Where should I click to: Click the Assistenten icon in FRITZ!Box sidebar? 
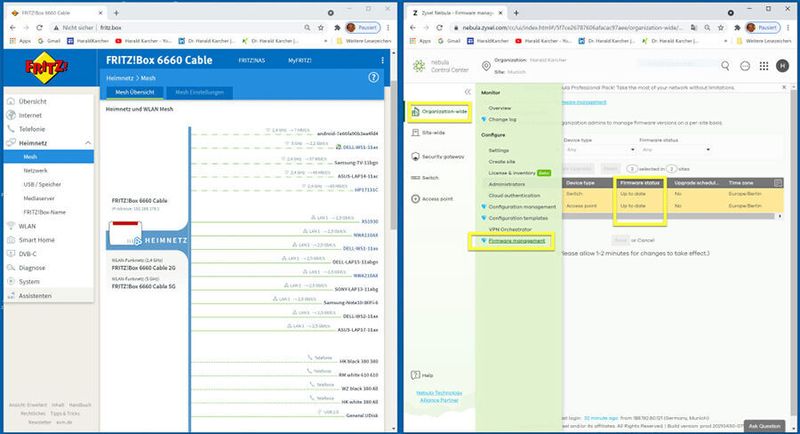pos(11,295)
